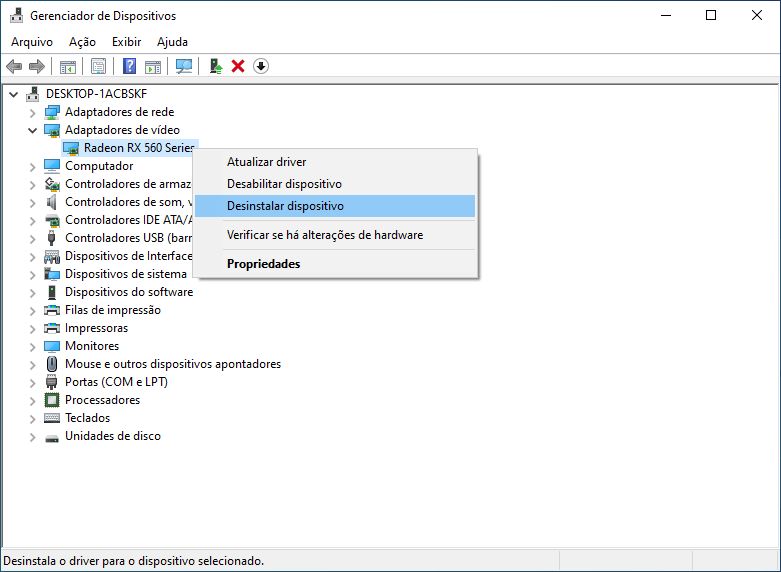Screen dimensions: 781x572
Task: Minimize the Gerenciador de Dispositivos window
Action: 666,15
